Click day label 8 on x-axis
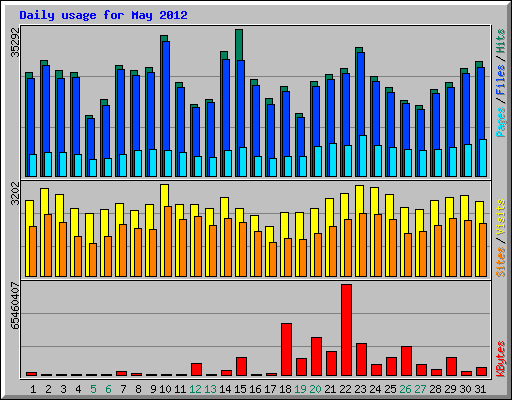The height and width of the screenshot is (400, 512). tap(138, 389)
